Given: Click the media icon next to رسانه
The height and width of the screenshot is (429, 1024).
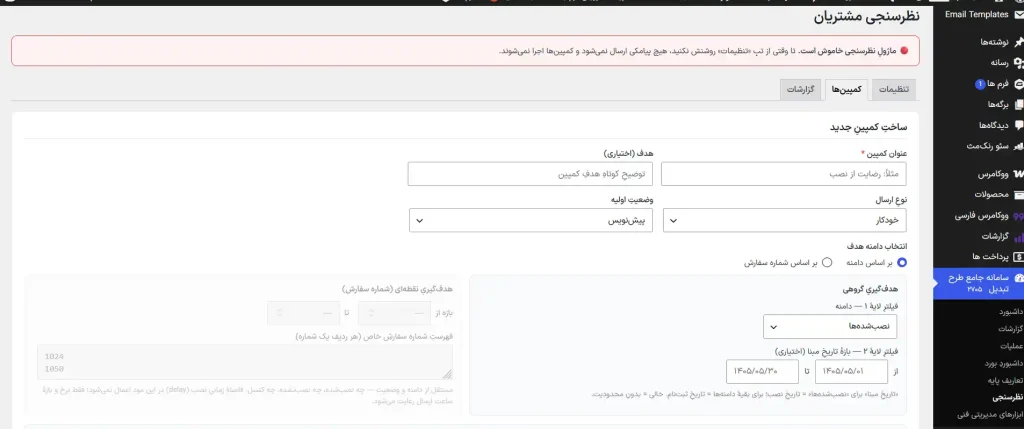Looking at the screenshot, I should tap(1018, 63).
